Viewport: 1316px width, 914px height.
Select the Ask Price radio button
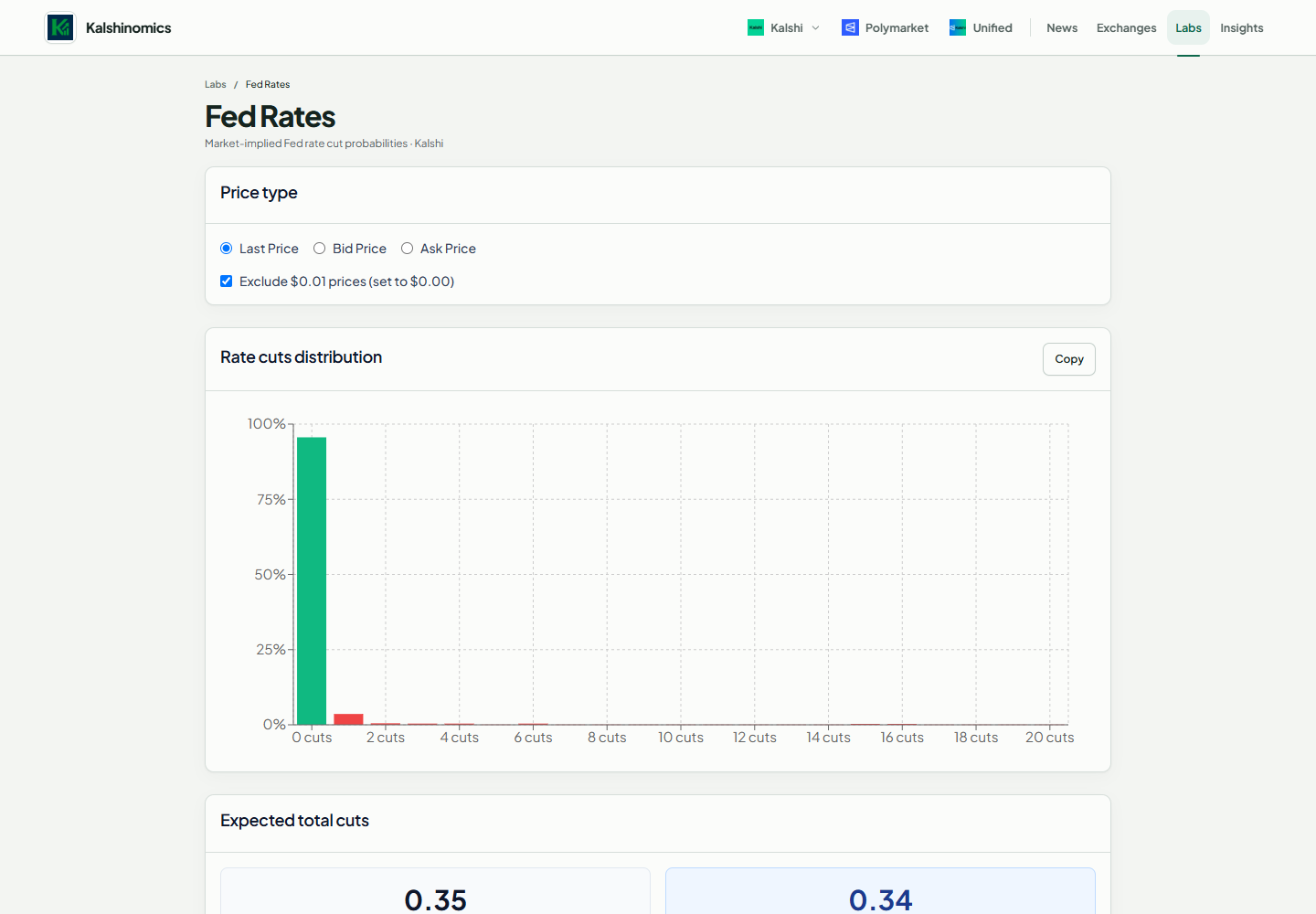[x=408, y=249]
